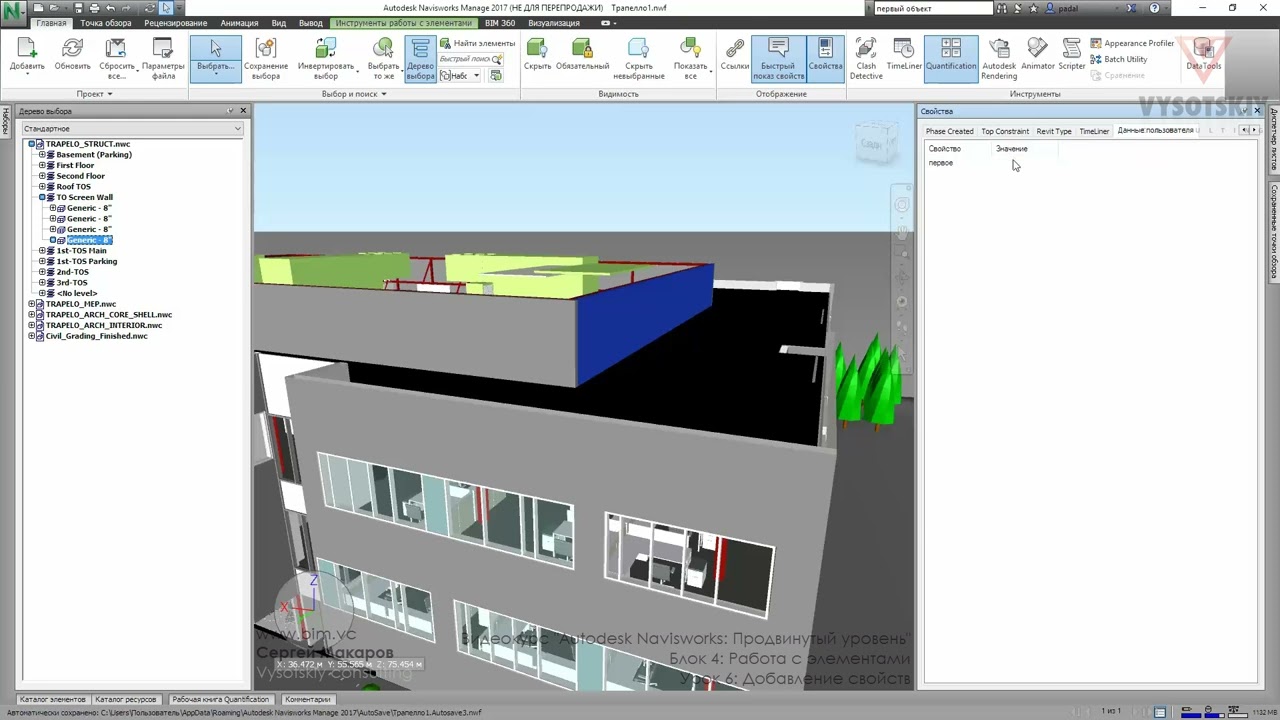Open the Анимация ribbon tab
Screen dimensions: 1280x720
[x=239, y=23]
